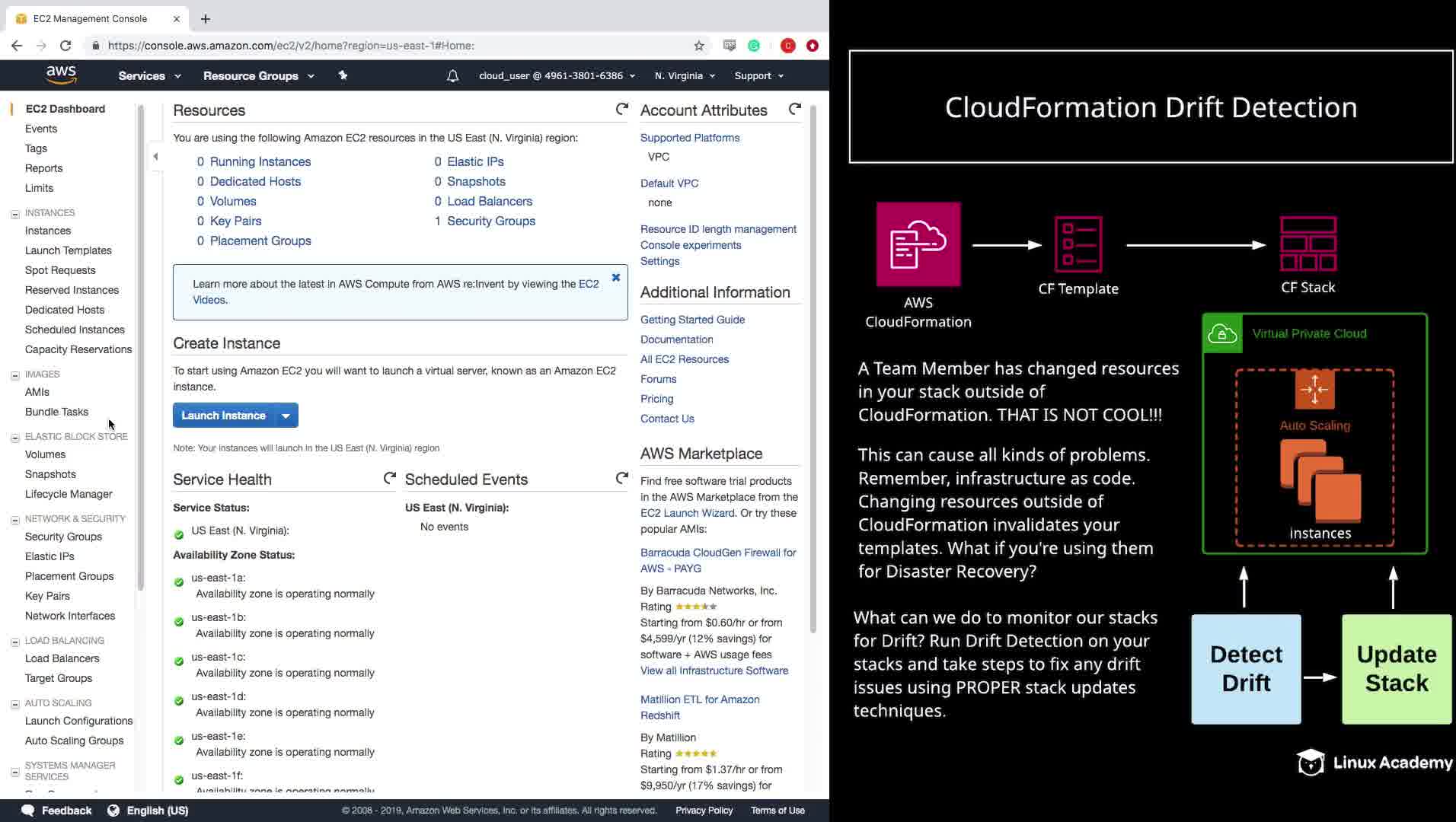Close the EC2 Management Console tab

(177, 19)
